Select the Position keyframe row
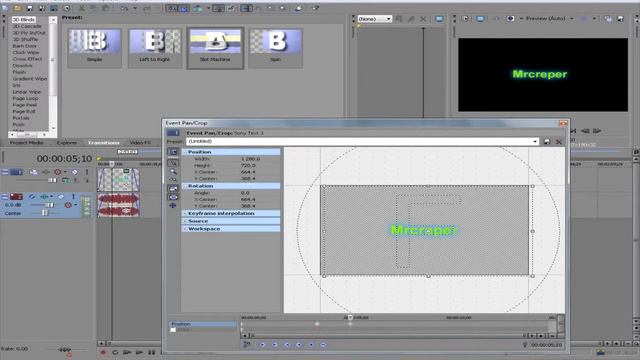The width and height of the screenshot is (640, 360). pos(203,324)
